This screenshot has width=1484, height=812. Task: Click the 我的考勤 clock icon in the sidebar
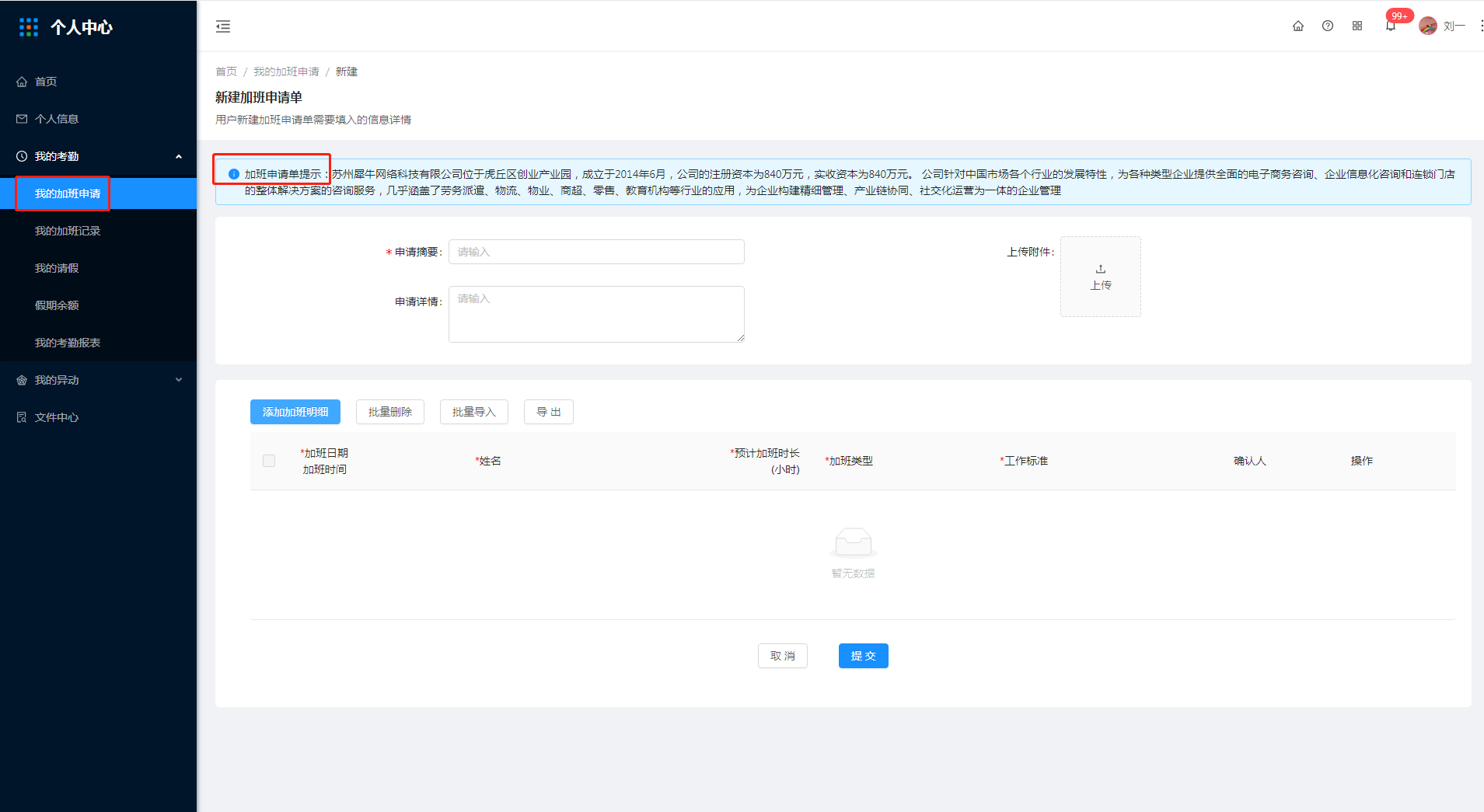click(x=22, y=156)
